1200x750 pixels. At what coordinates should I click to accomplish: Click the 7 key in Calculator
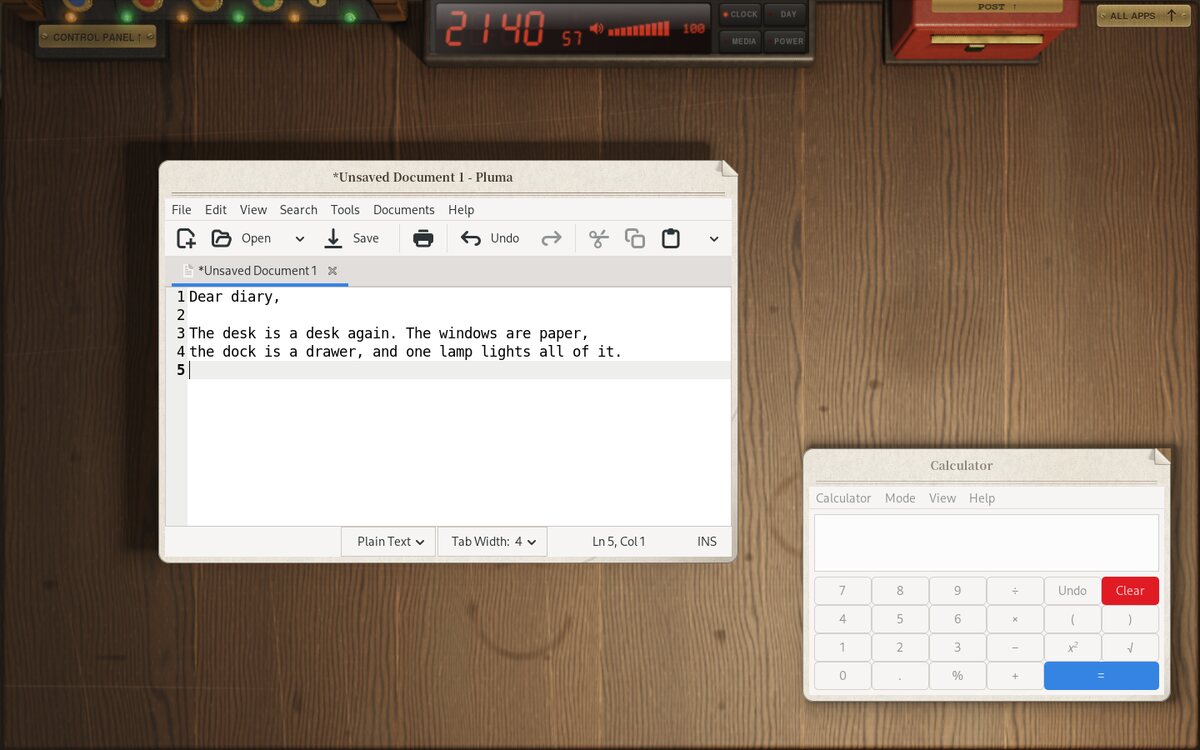[x=842, y=591]
